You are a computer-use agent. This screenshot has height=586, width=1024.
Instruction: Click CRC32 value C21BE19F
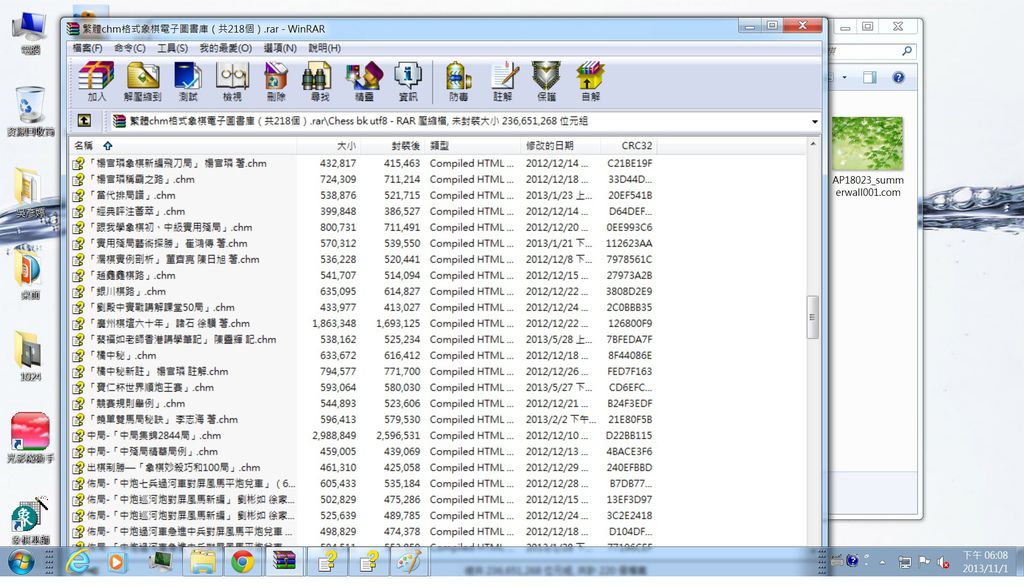coord(630,163)
